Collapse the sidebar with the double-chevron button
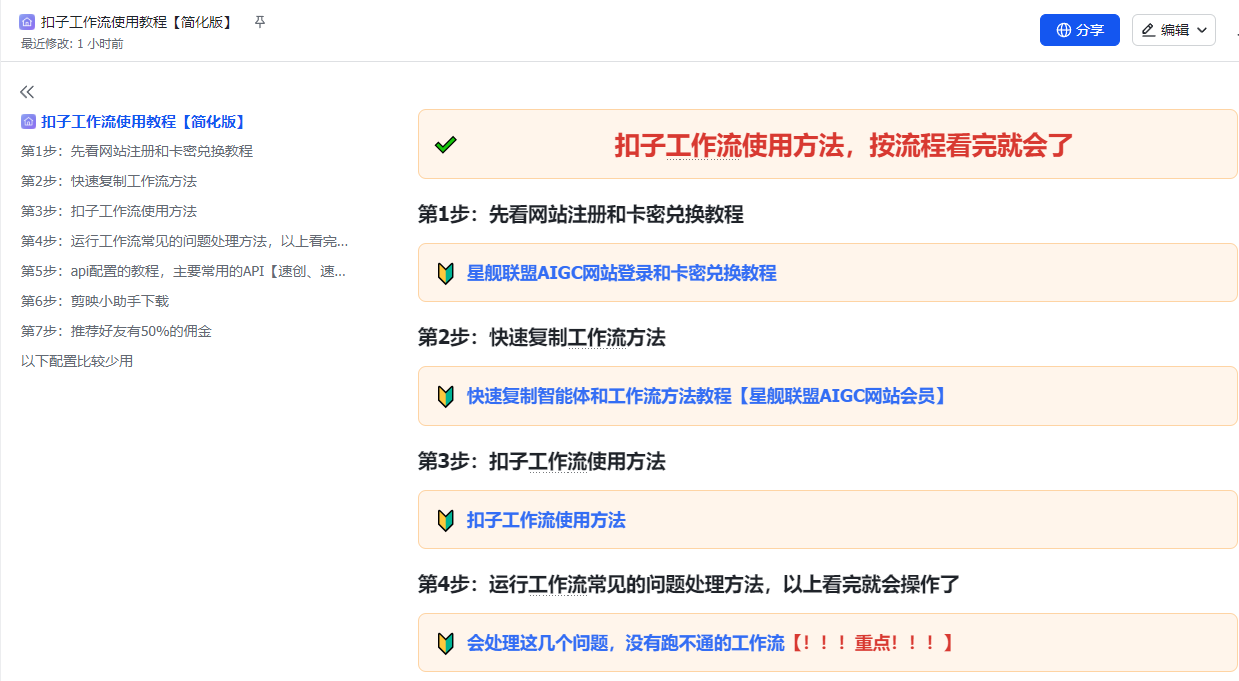The height and width of the screenshot is (681, 1239). coord(27,91)
